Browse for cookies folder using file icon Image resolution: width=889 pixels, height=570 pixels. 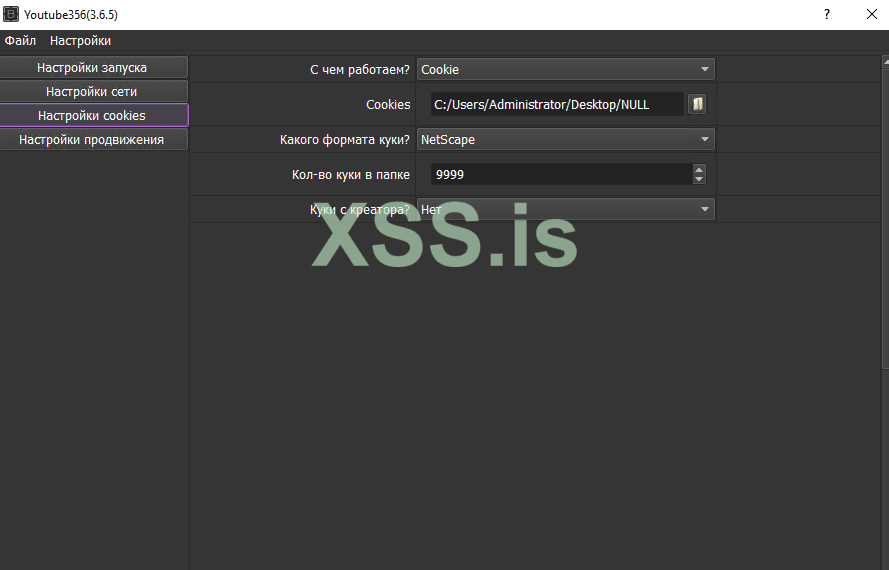tap(697, 104)
